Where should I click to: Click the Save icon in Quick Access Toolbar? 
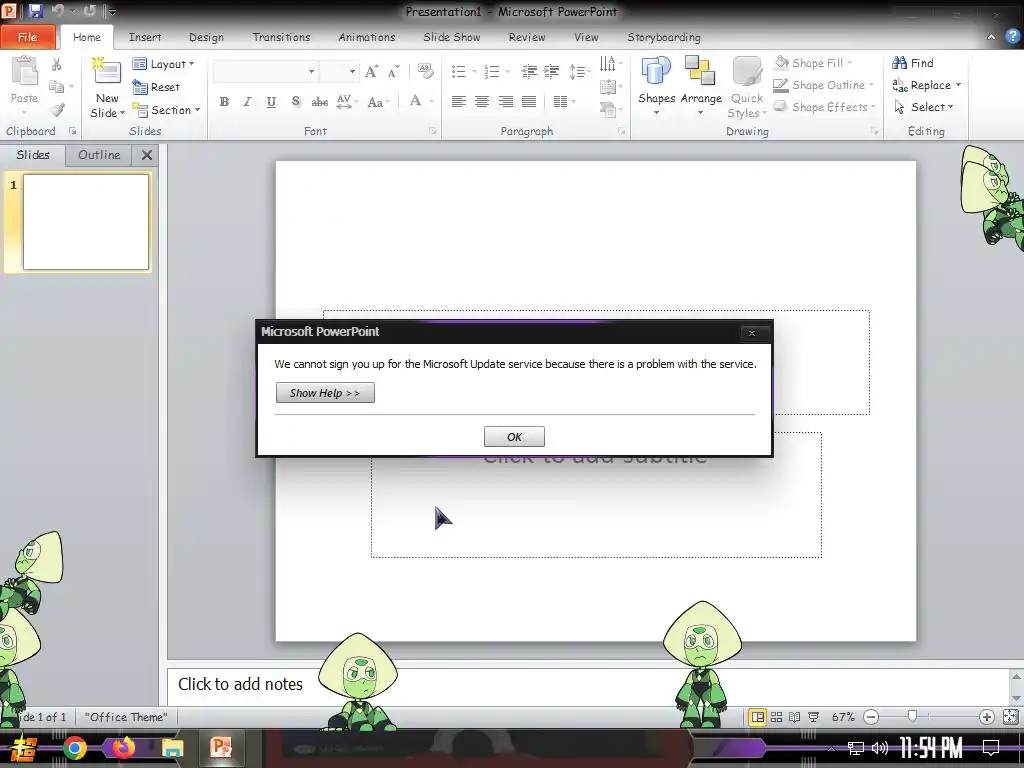tap(35, 10)
